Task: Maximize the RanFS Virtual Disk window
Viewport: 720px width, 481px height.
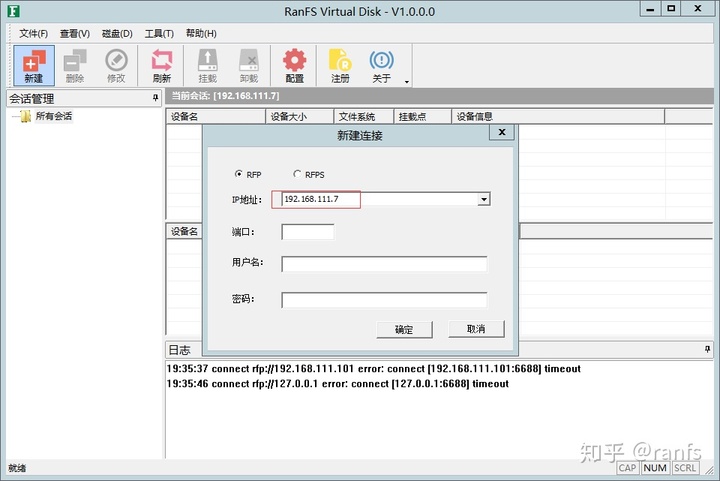Action: point(671,9)
